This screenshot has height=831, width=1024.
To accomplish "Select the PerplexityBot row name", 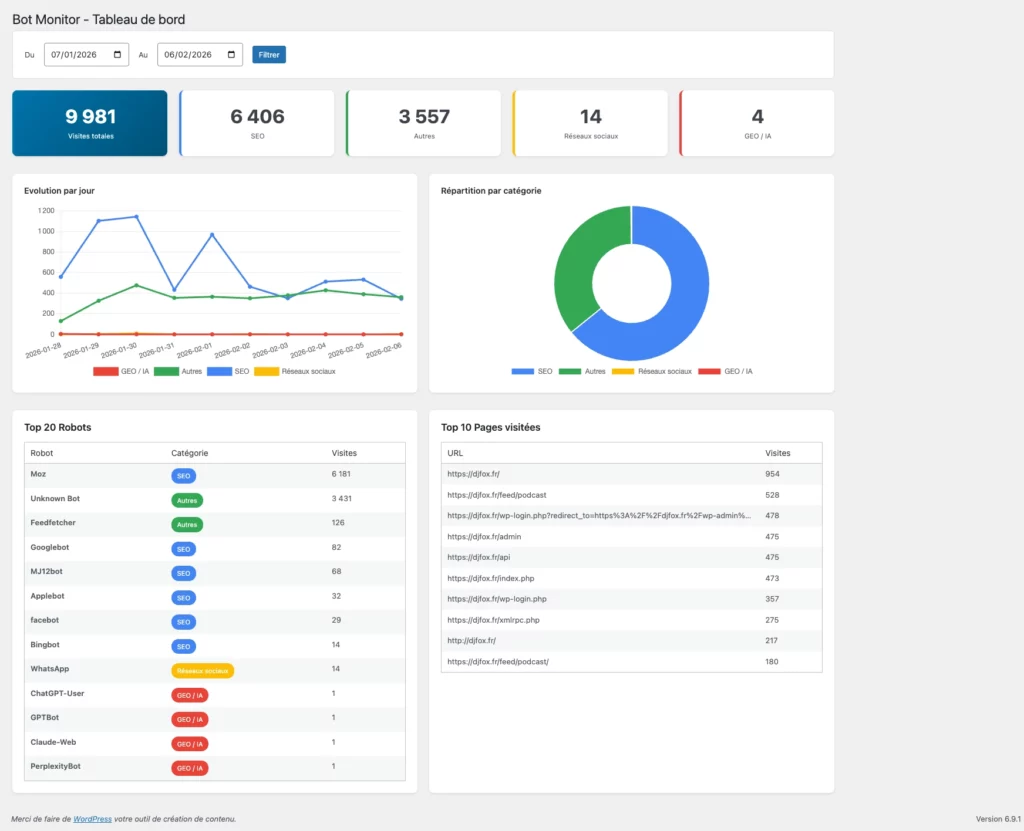I will tap(56, 767).
